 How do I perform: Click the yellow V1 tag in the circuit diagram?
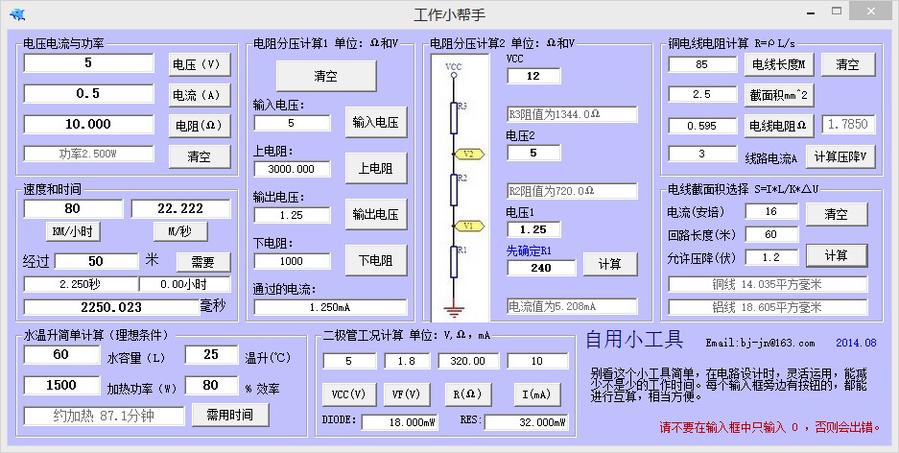click(x=469, y=226)
